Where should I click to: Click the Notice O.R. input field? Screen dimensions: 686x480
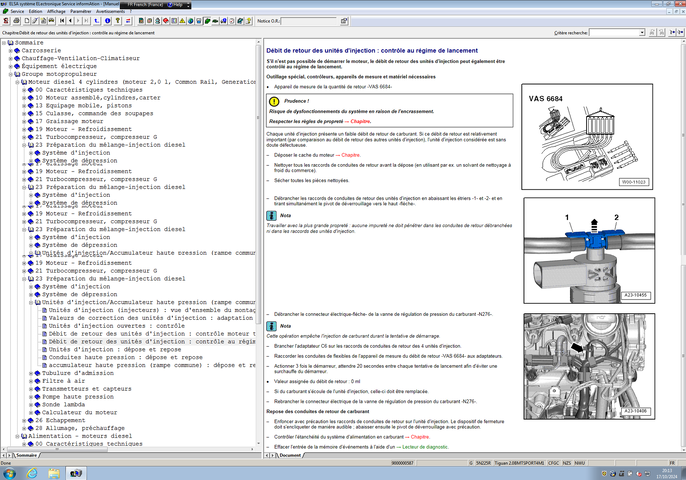pyautogui.click(x=309, y=21)
